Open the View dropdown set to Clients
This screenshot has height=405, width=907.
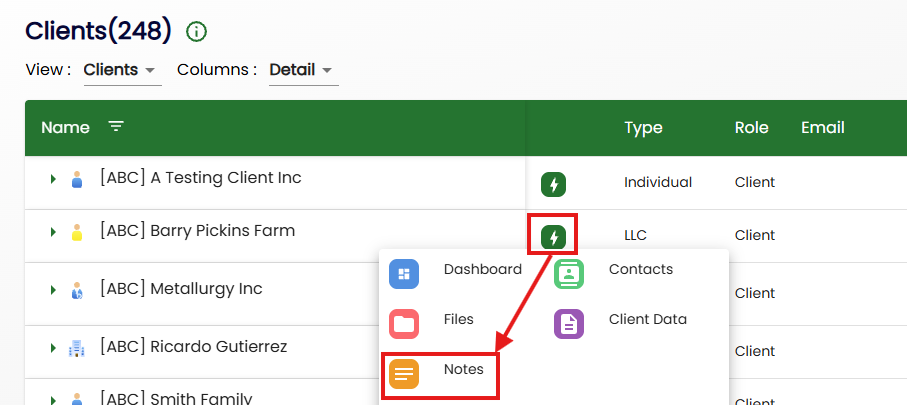coord(121,70)
